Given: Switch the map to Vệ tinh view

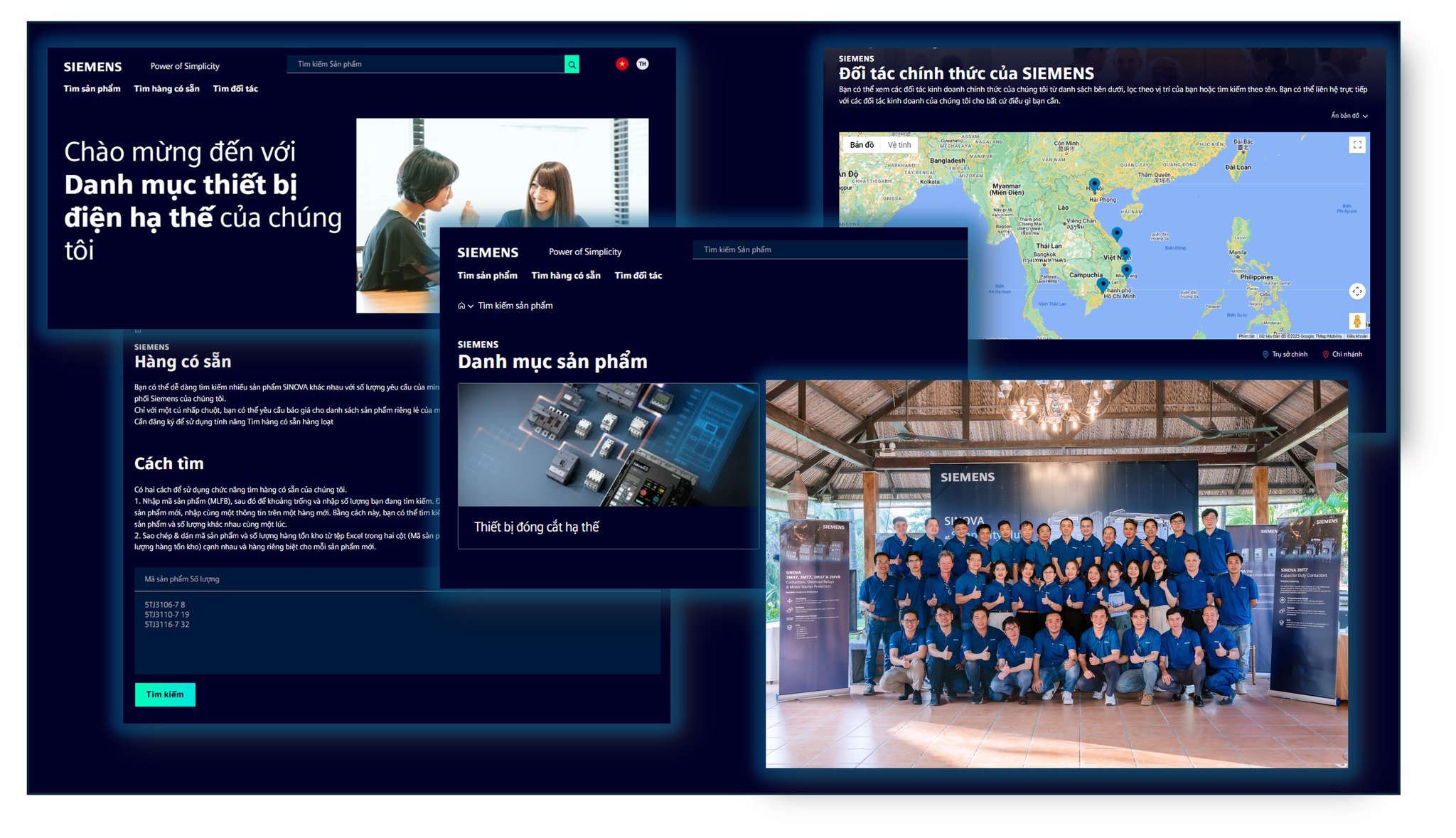Looking at the screenshot, I should [898, 144].
